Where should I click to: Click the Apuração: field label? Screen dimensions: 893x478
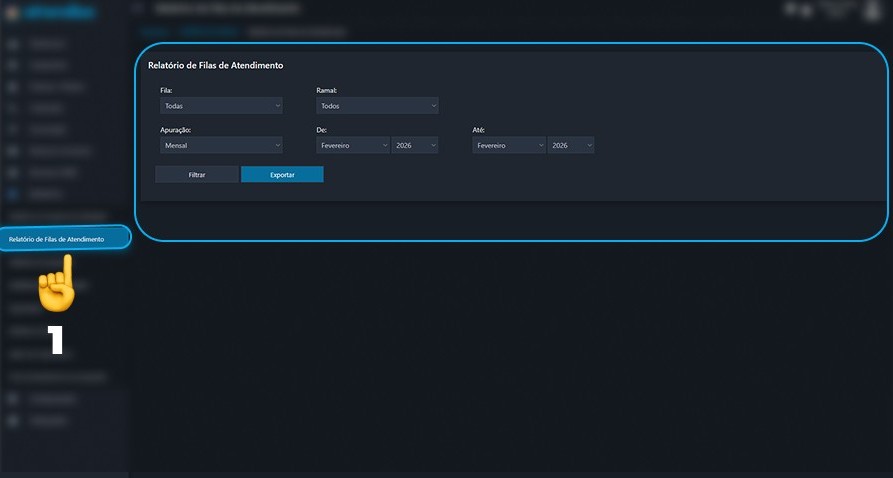pyautogui.click(x=175, y=130)
